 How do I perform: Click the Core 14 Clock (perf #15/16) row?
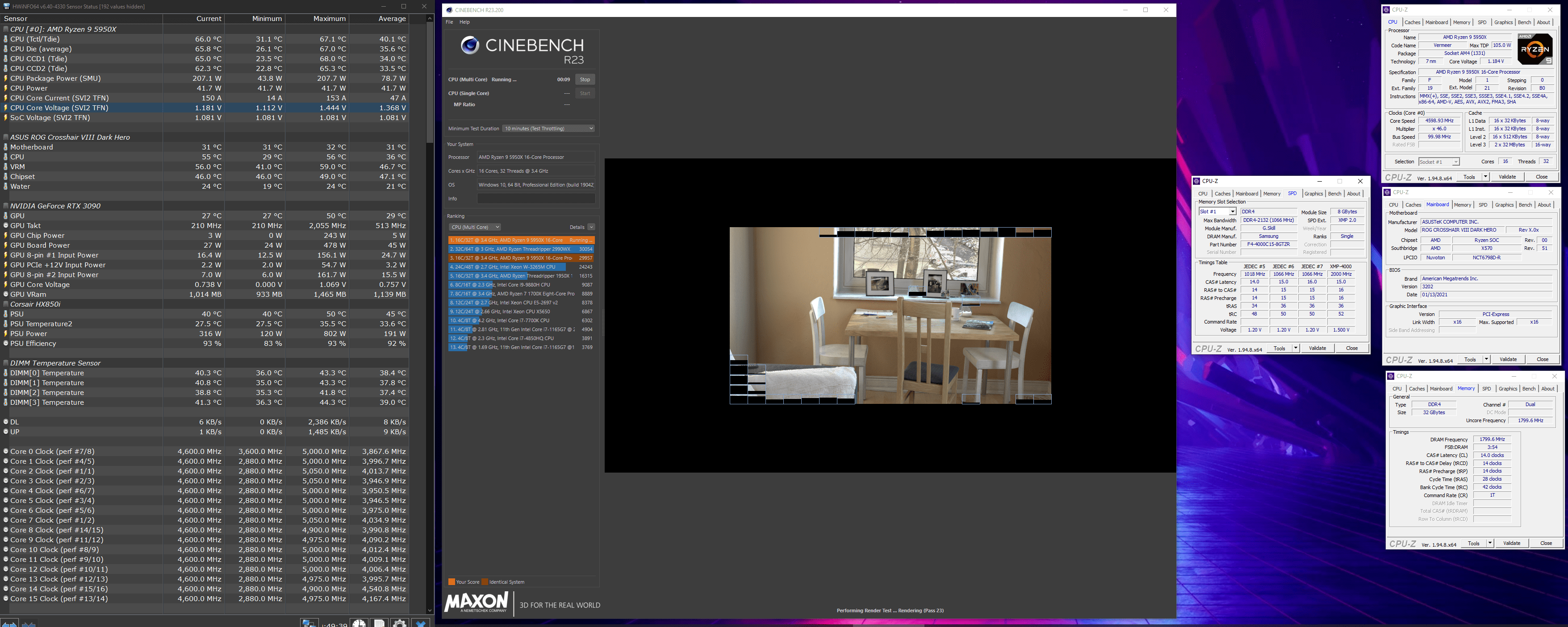[205, 590]
